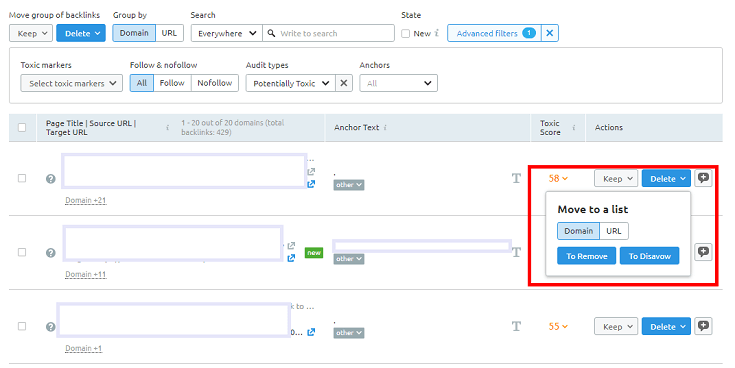The height and width of the screenshot is (368, 735).
Task: Open Select toxic markers dropdown
Action: point(72,83)
